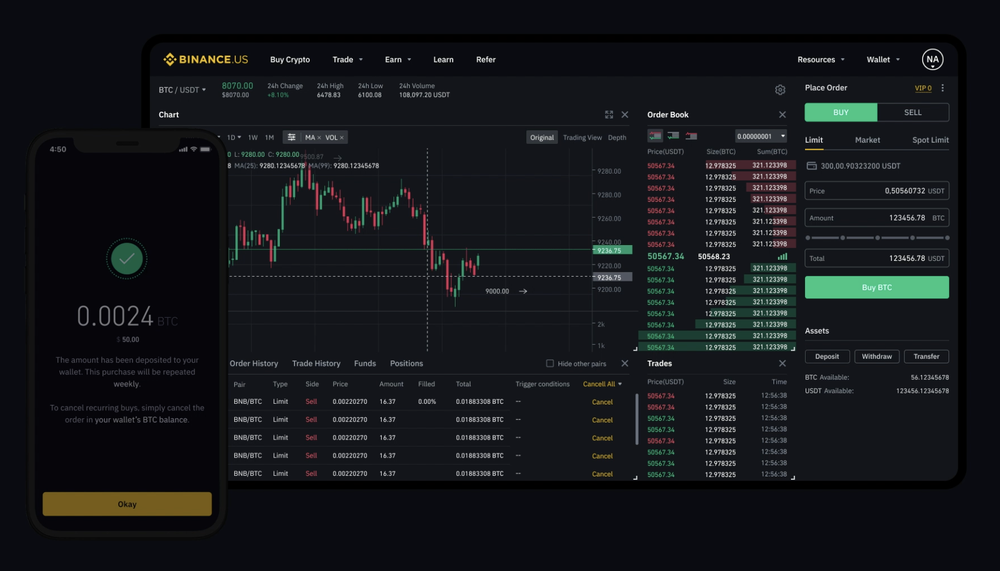Click the Price input field

(x=877, y=191)
